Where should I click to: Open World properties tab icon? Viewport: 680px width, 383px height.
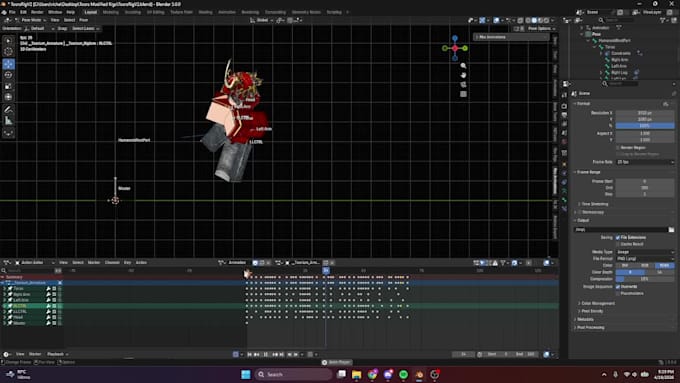(564, 142)
